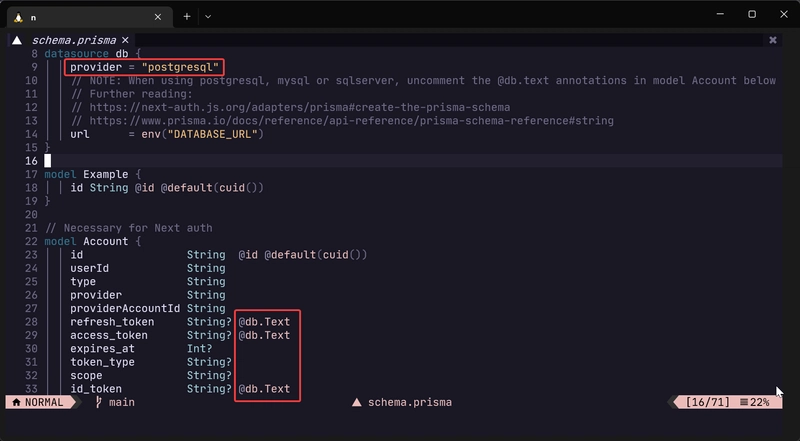
Task: Maximize the terminal window
Action: (x=752, y=14)
